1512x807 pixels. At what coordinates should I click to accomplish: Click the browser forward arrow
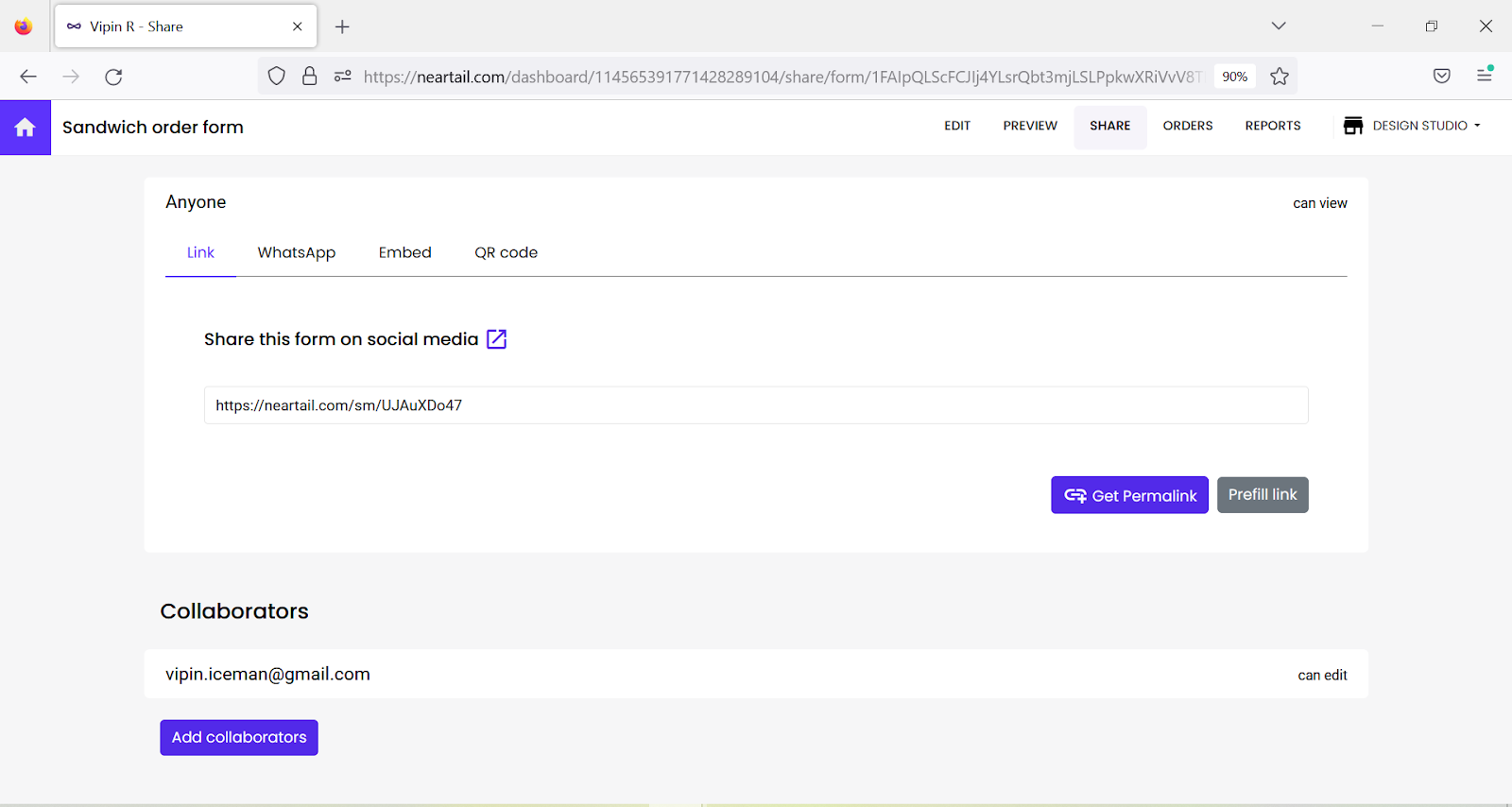pyautogui.click(x=71, y=77)
